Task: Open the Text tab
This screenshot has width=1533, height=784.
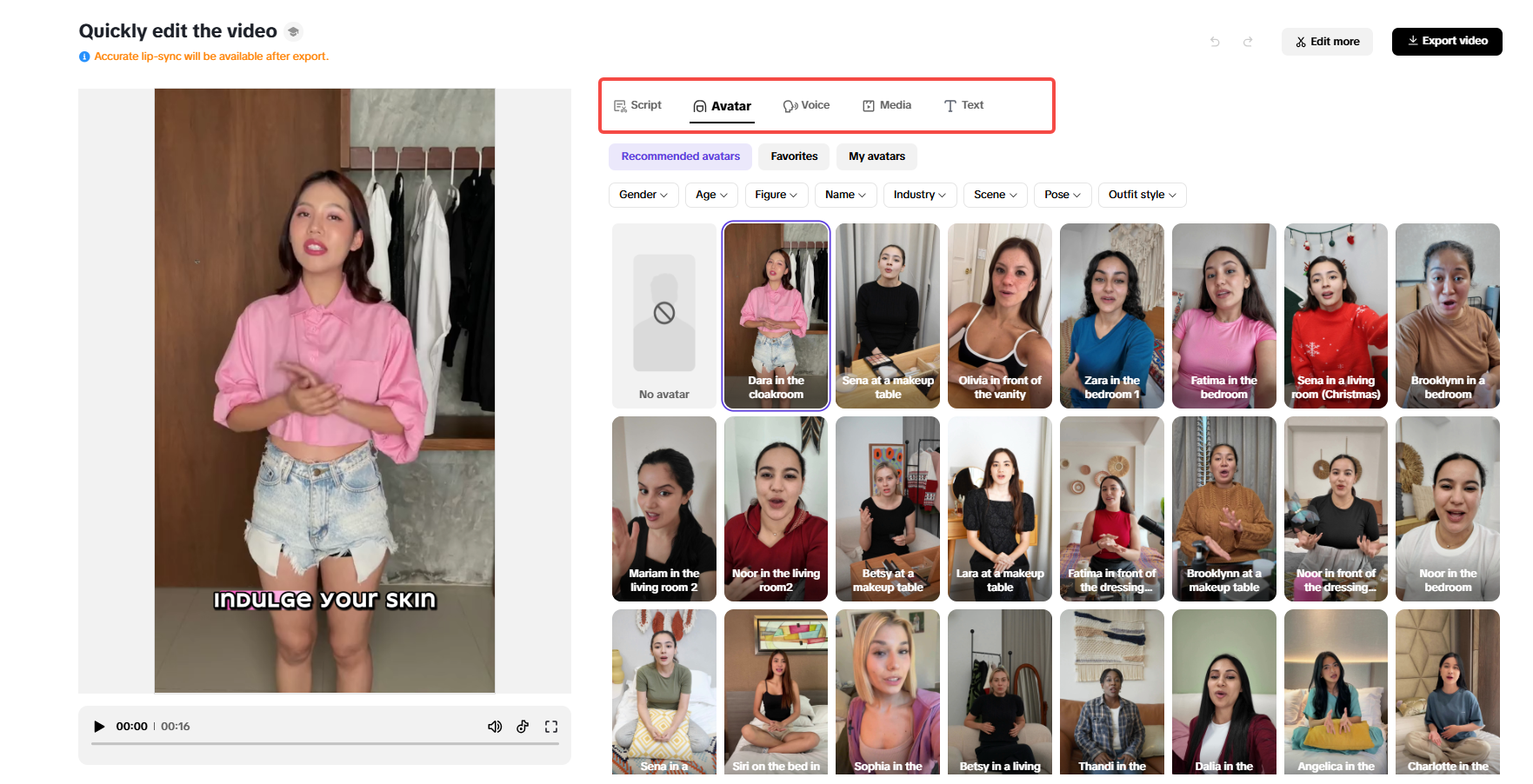Action: pyautogui.click(x=963, y=105)
